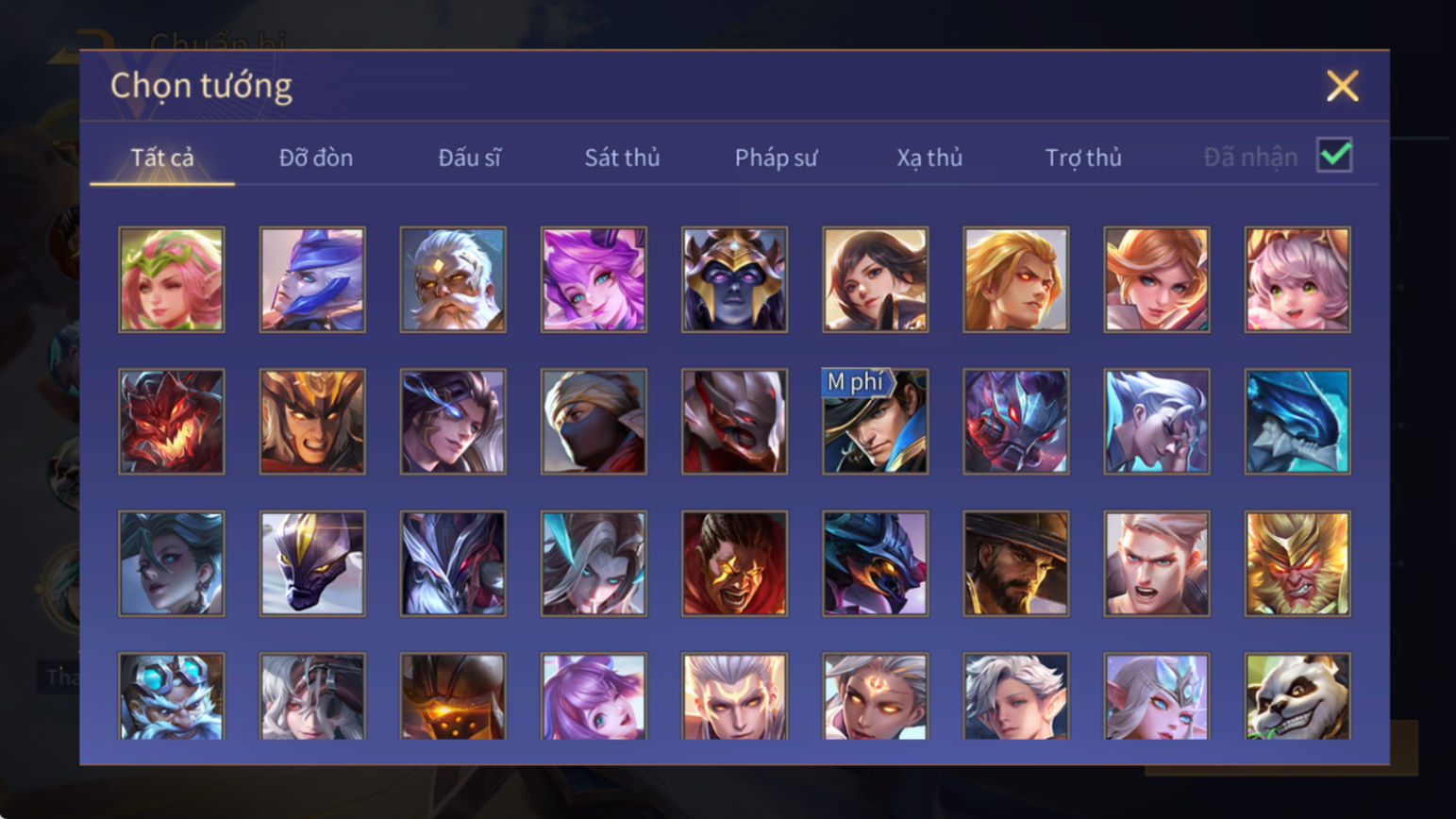Select the 'Đấu sĩ' tab
This screenshot has height=819, width=1456.
point(469,158)
